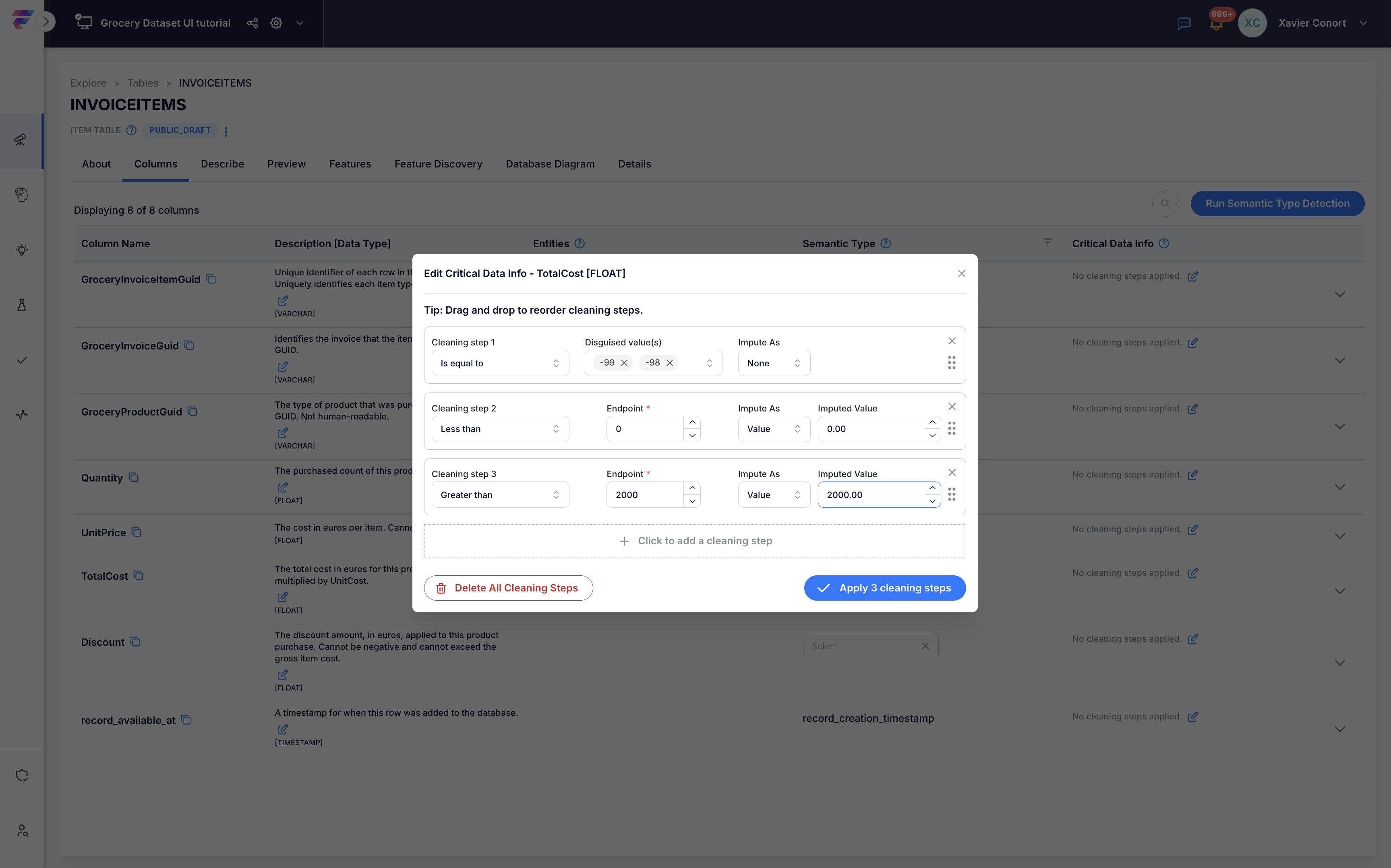Click Delete All Cleaning Steps button
The height and width of the screenshot is (868, 1391).
(508, 588)
